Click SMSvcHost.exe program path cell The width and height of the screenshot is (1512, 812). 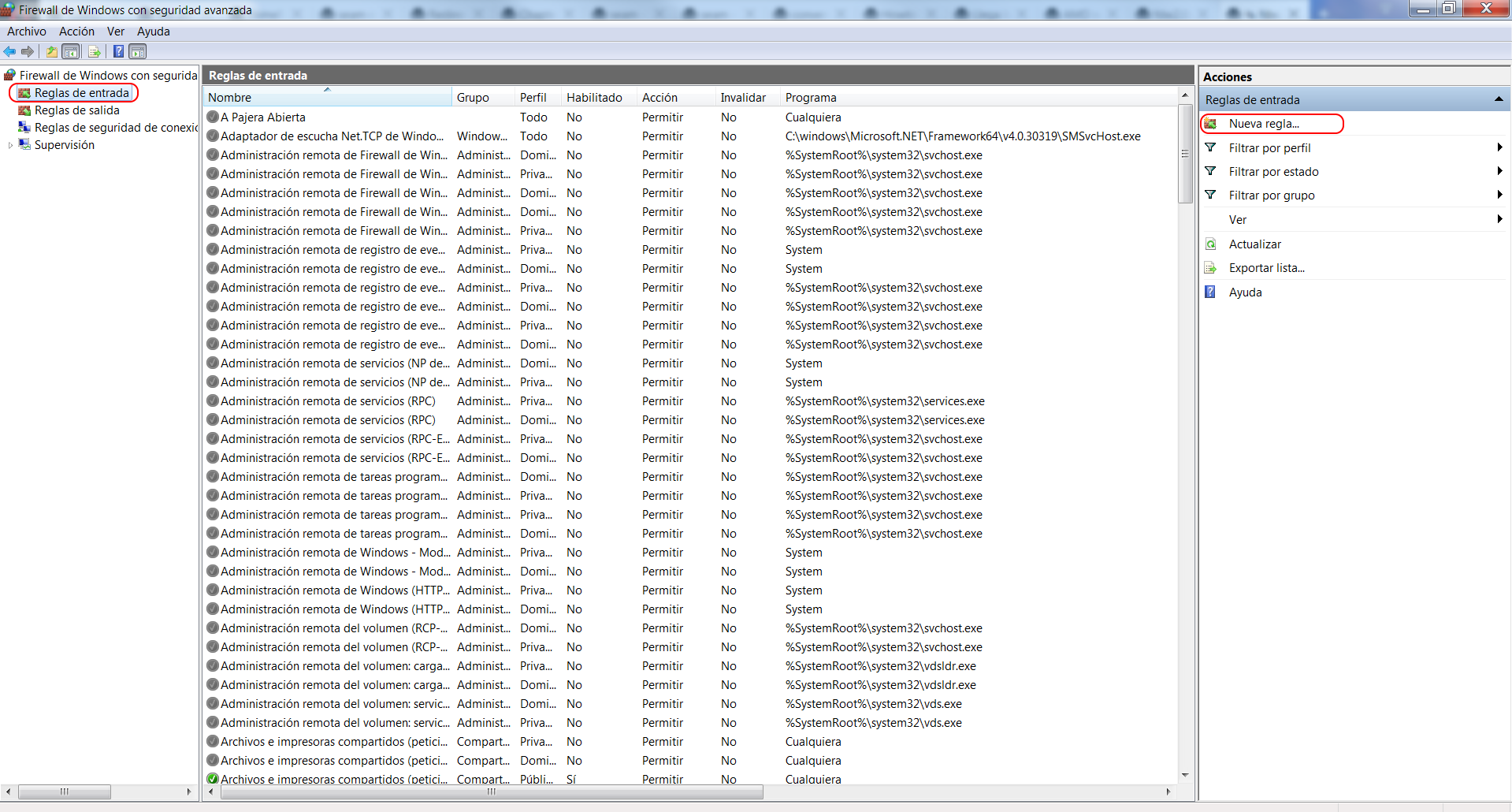pos(963,136)
